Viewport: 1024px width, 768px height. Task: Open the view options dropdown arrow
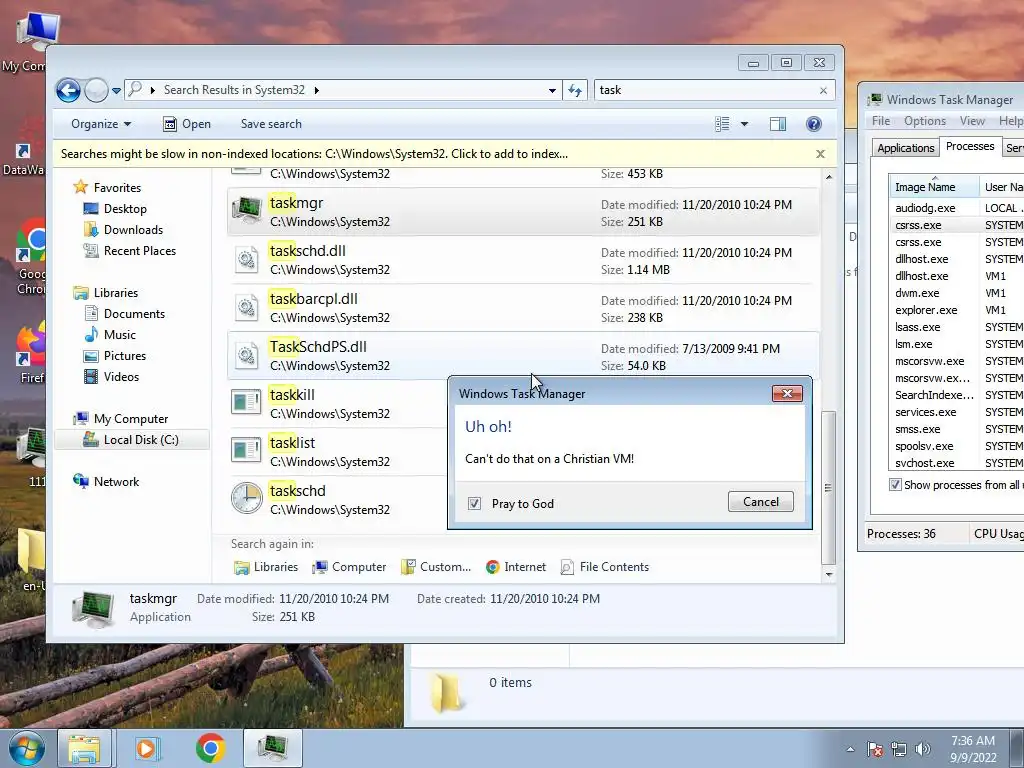tap(744, 124)
